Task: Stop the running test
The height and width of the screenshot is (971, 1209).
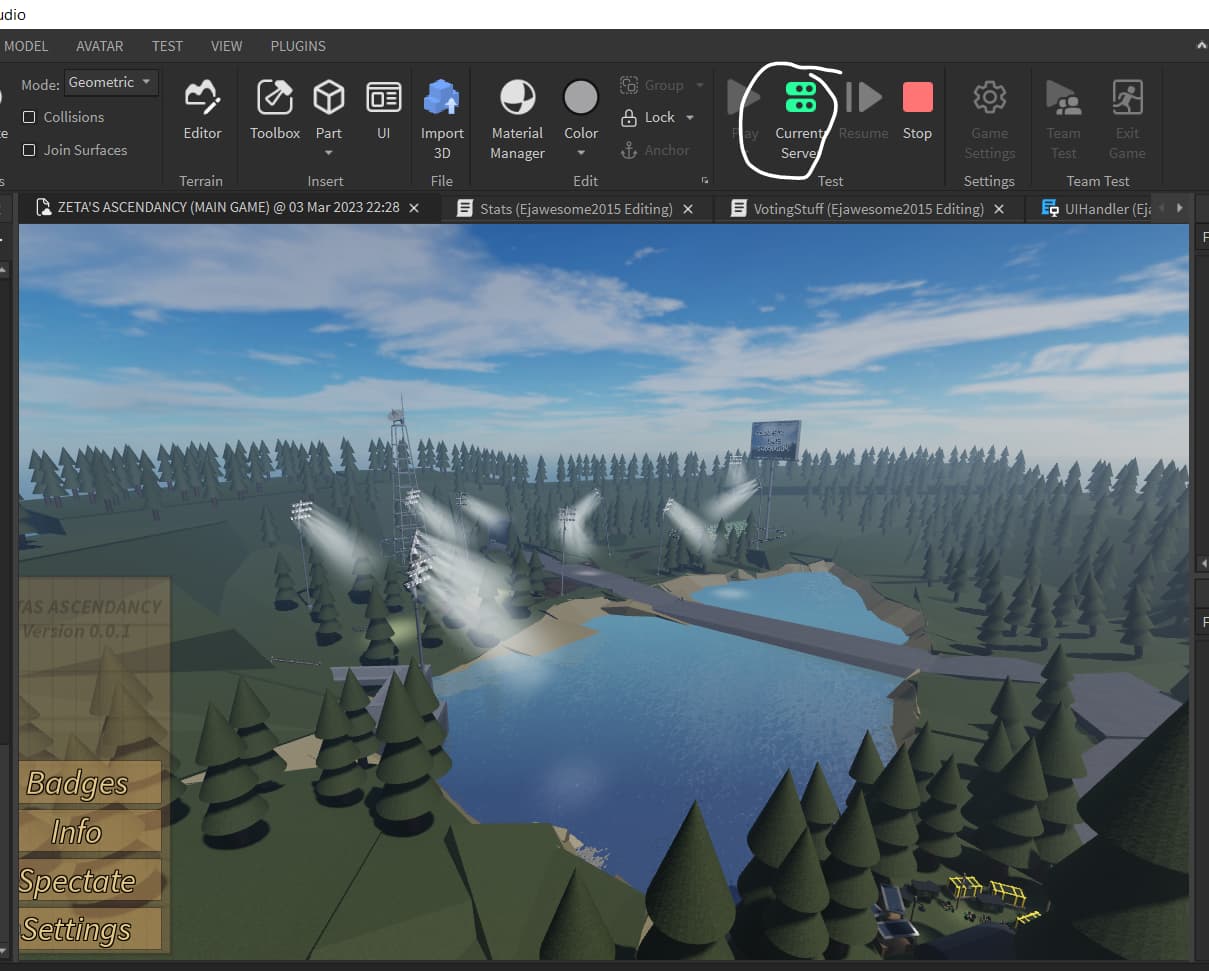Action: point(917,110)
